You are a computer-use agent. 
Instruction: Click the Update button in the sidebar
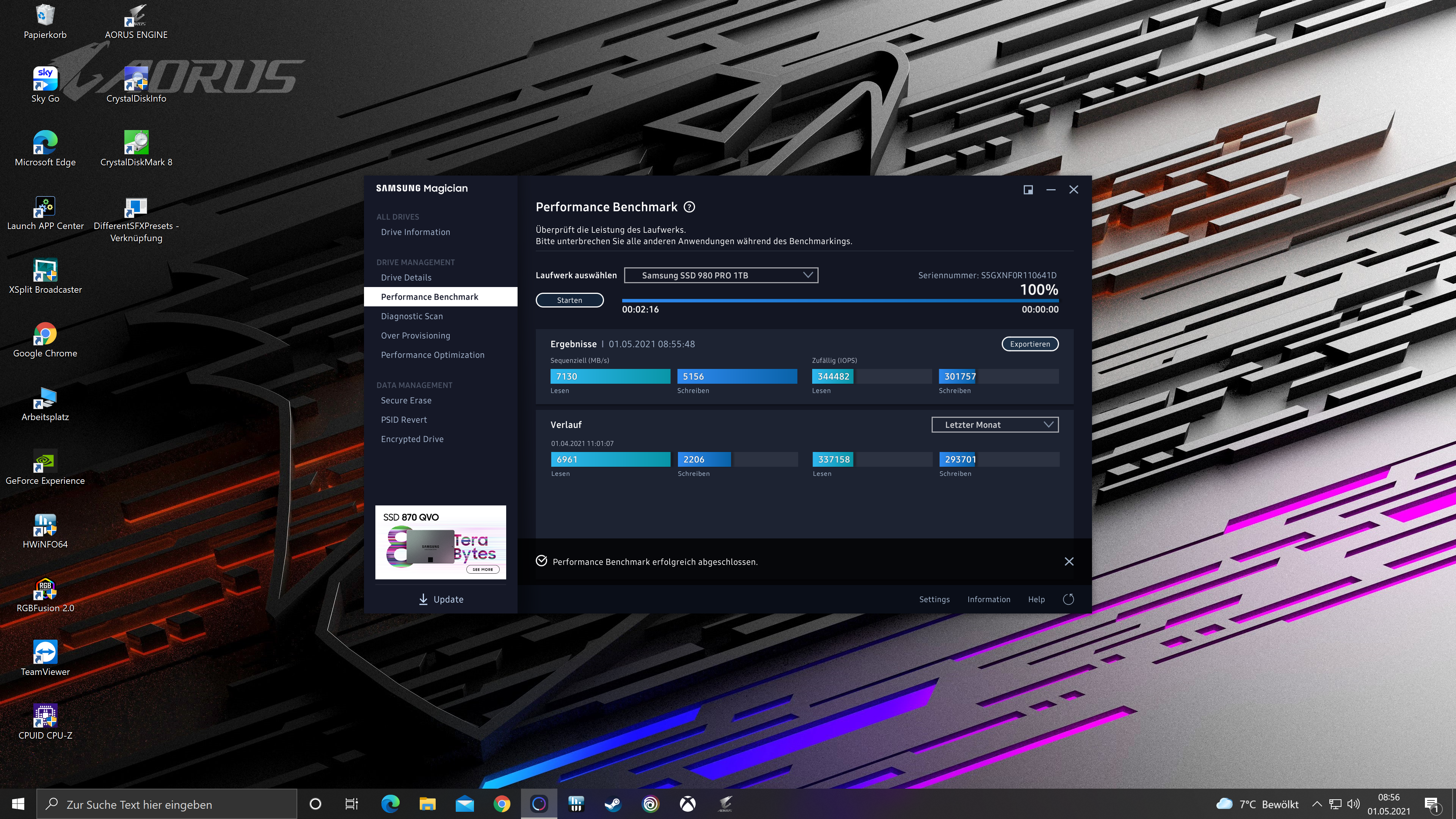pyautogui.click(x=441, y=599)
